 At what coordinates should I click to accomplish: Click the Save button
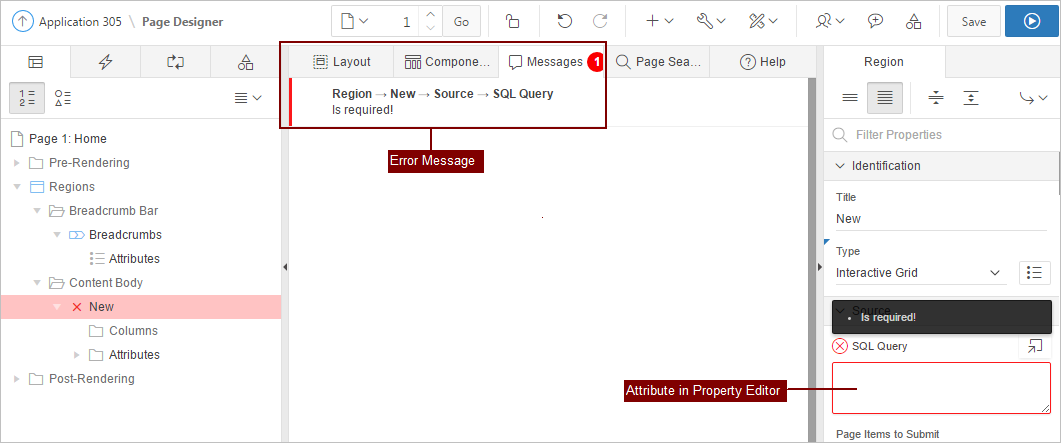(973, 21)
